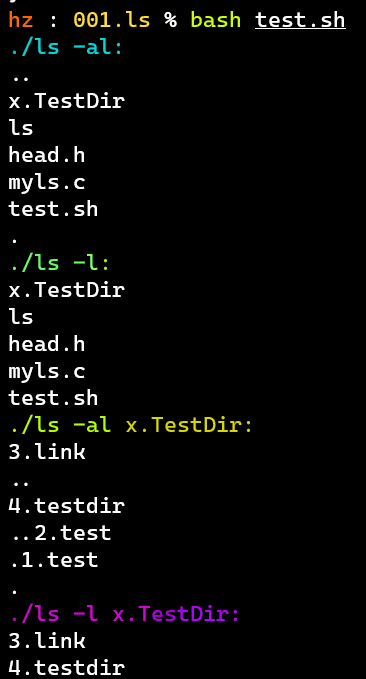Click x.TestDir under the green ./ls -l header

67,289
